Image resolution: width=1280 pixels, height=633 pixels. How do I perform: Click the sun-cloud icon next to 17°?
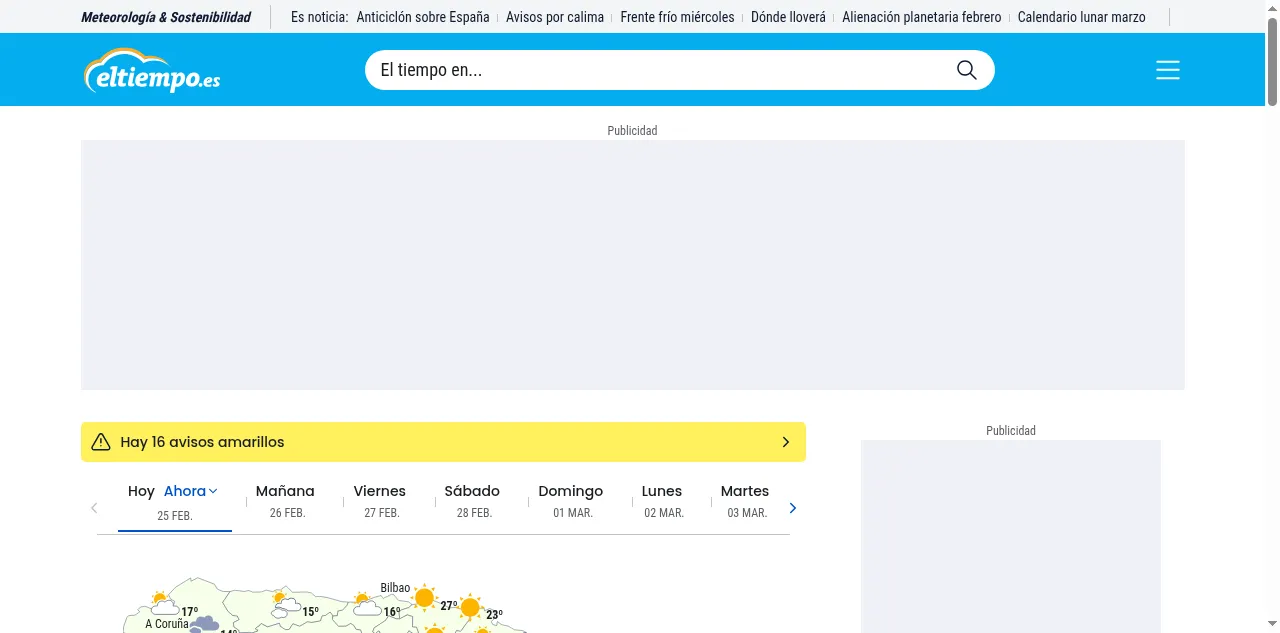click(x=164, y=603)
